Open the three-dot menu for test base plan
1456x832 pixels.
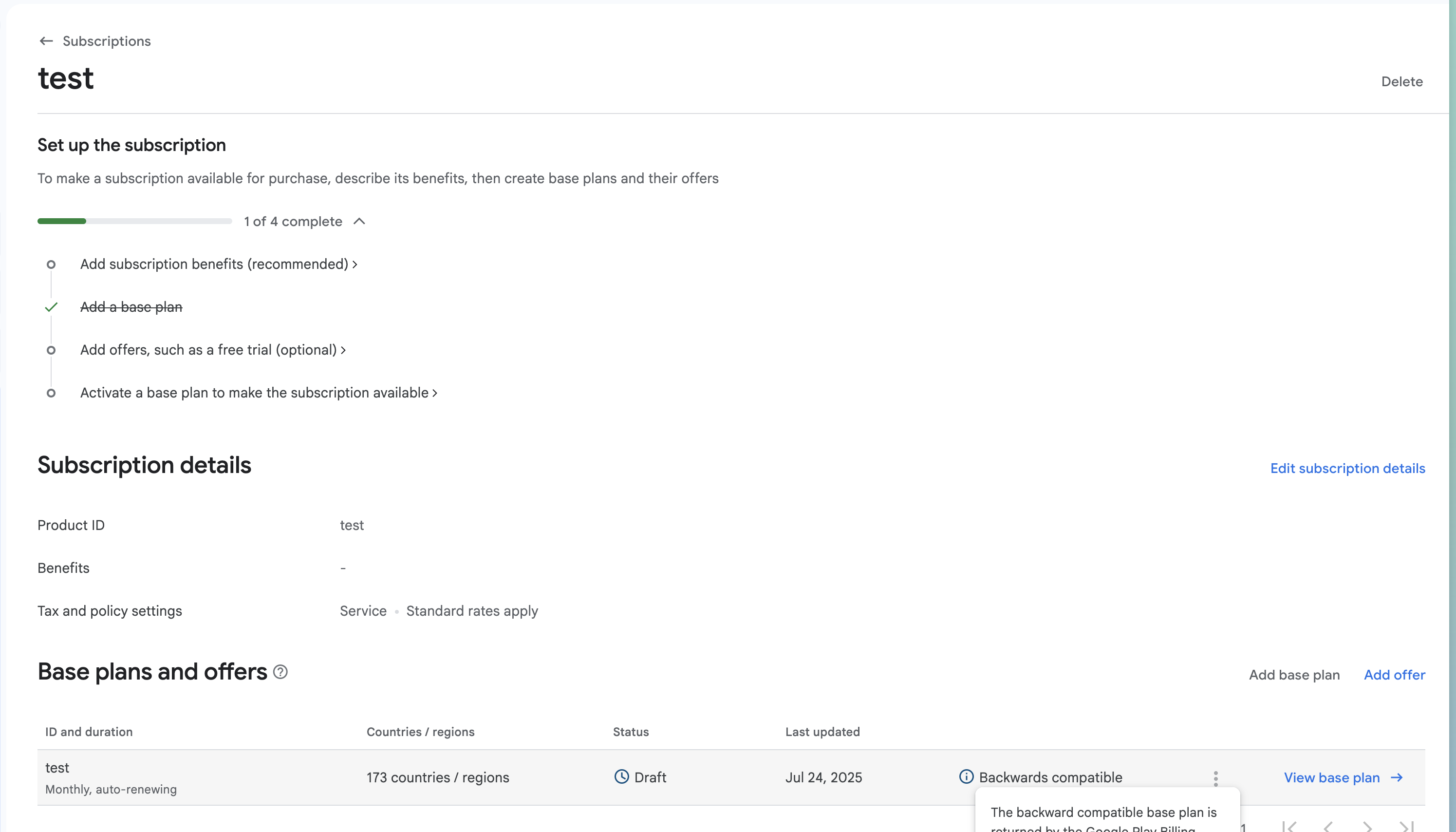[x=1215, y=778]
